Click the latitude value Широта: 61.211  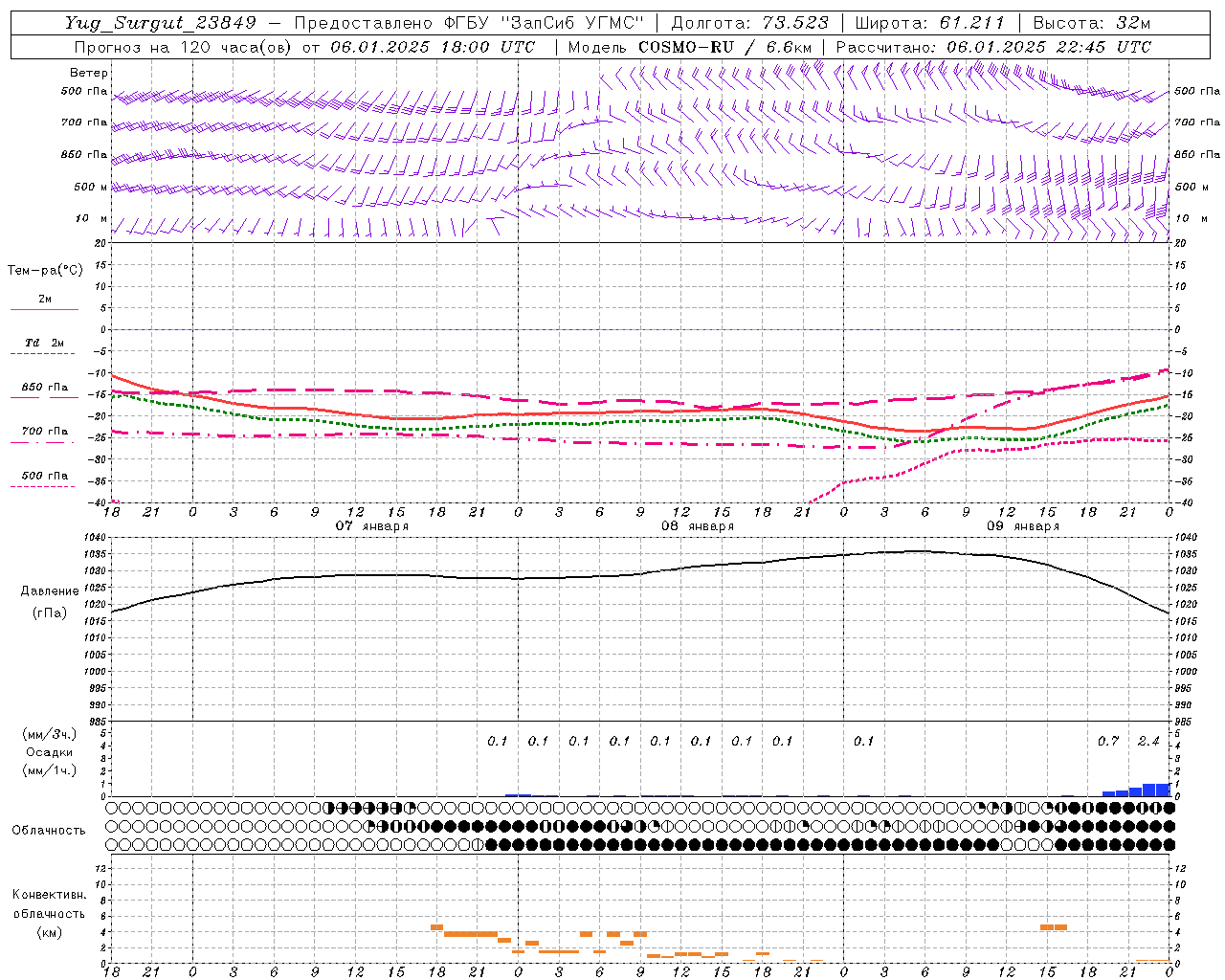click(x=930, y=23)
